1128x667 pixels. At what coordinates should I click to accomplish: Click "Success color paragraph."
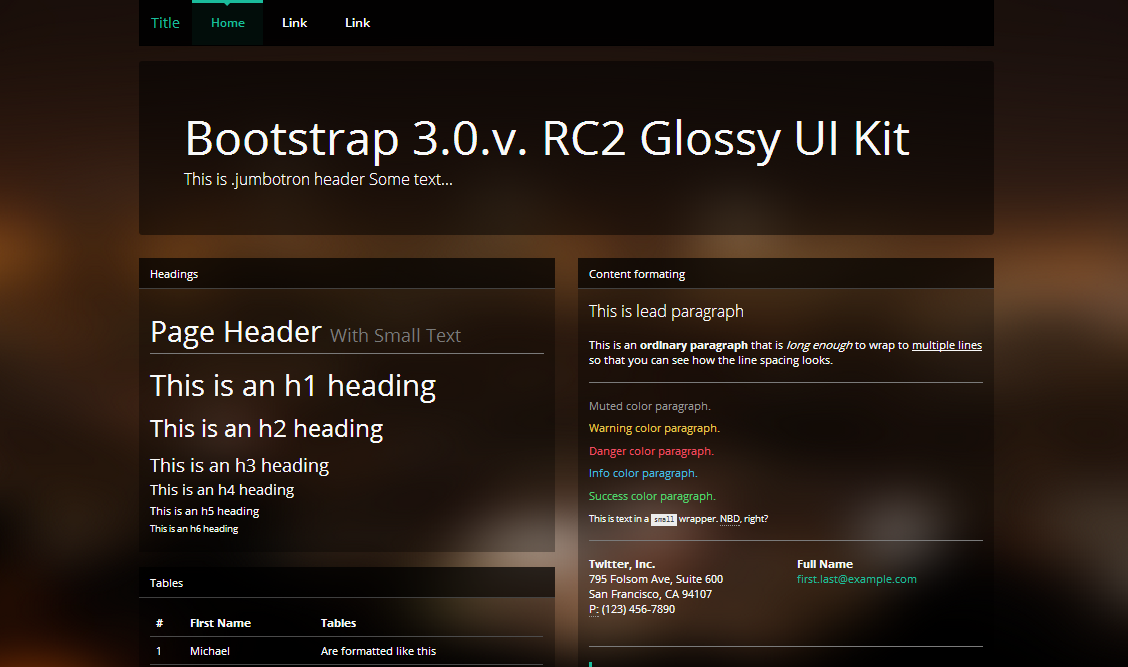[652, 496]
